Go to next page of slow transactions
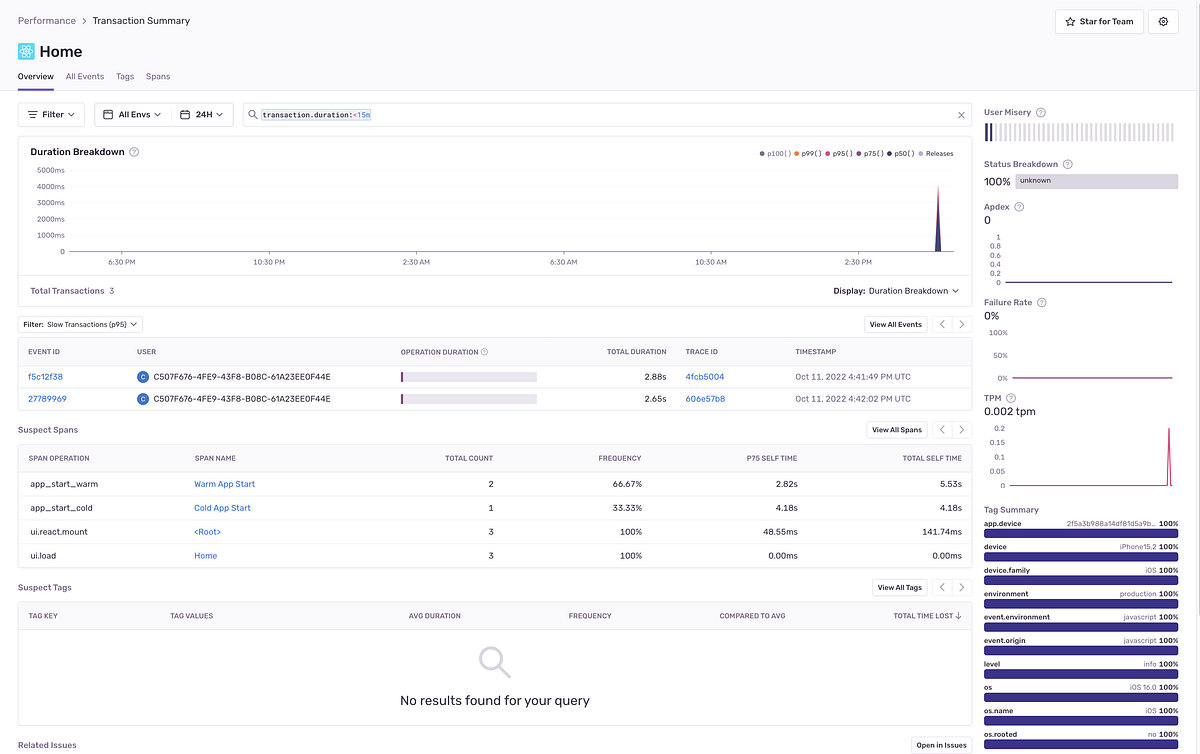Viewport: 1200px width, 754px height. tap(961, 324)
